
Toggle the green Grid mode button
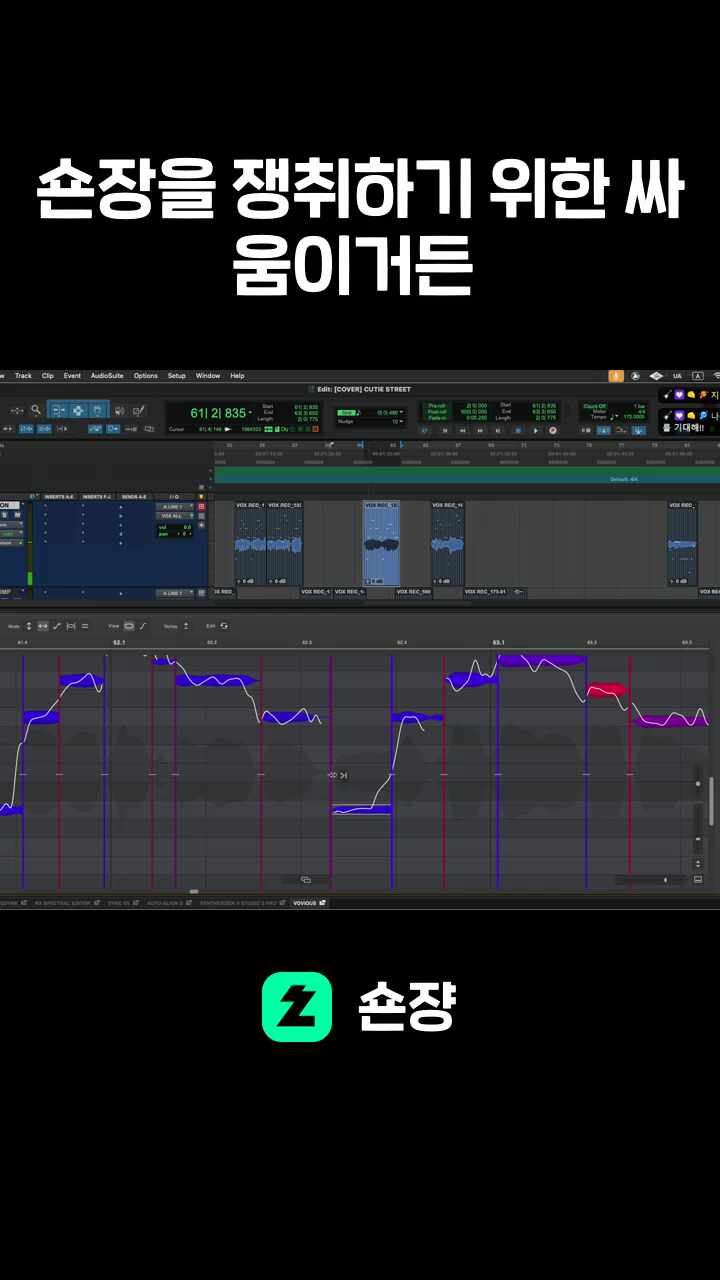pyautogui.click(x=347, y=412)
